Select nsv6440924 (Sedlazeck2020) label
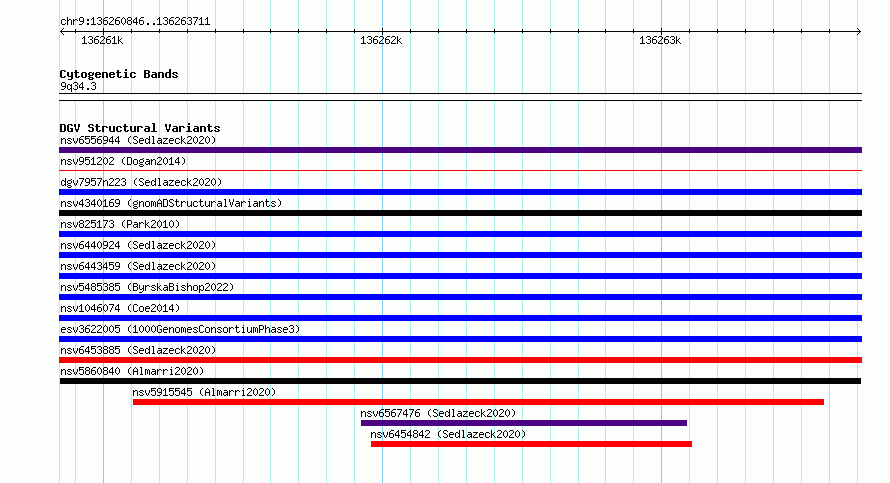This screenshot has height=483, width=890. tap(138, 245)
